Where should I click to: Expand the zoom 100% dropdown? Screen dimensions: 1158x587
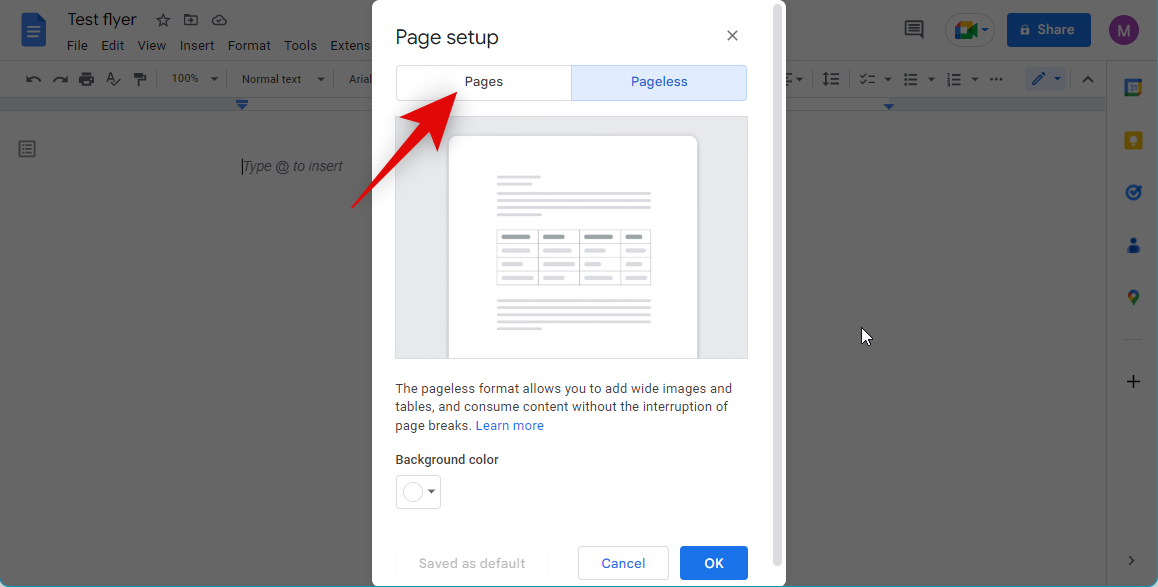point(192,79)
